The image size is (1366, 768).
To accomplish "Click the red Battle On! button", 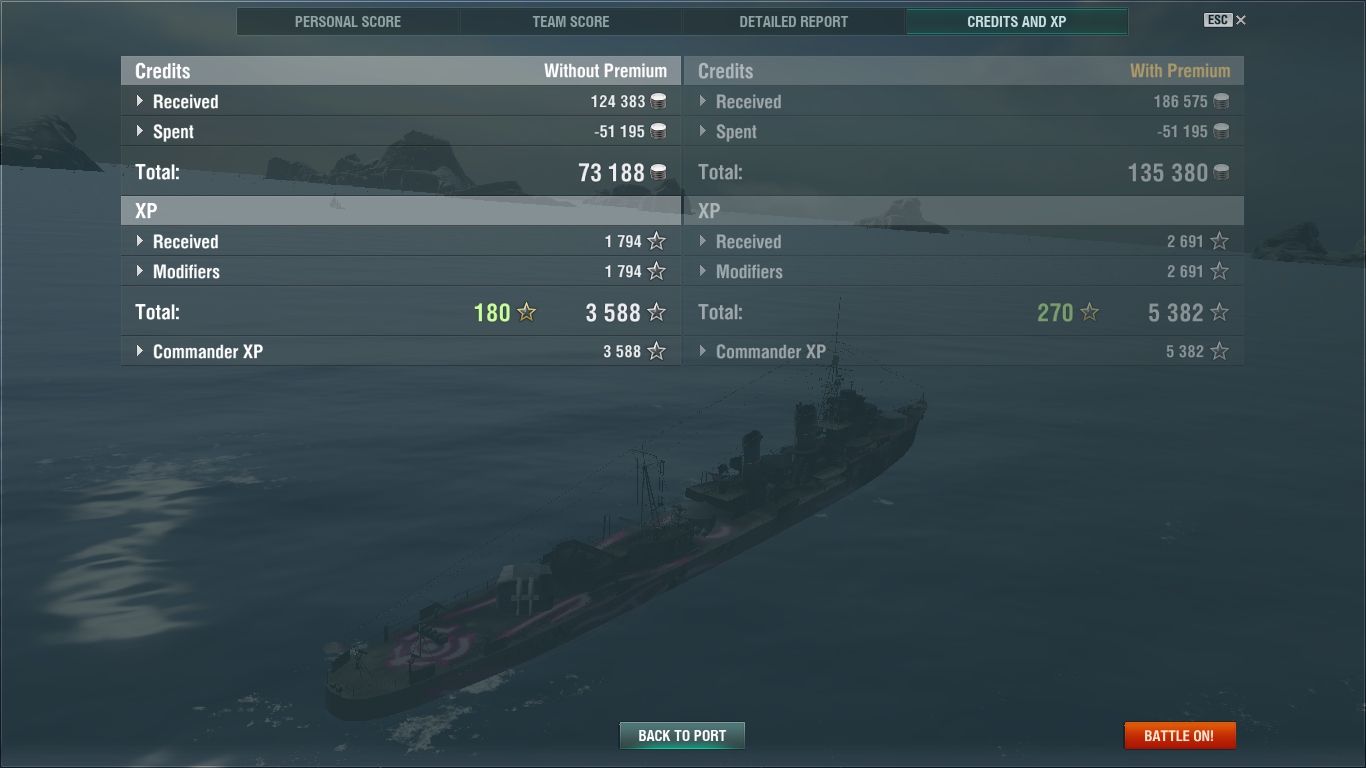I will pos(1180,735).
